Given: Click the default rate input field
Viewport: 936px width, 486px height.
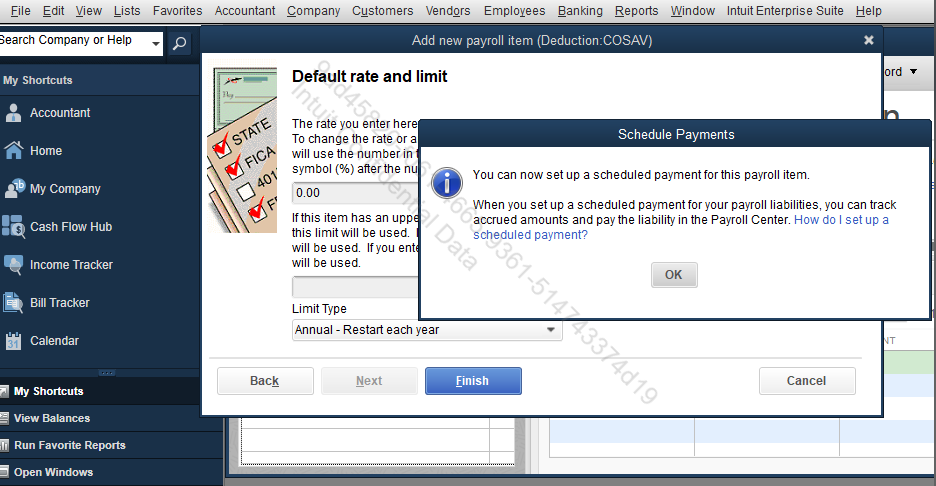Looking at the screenshot, I should tap(355, 193).
